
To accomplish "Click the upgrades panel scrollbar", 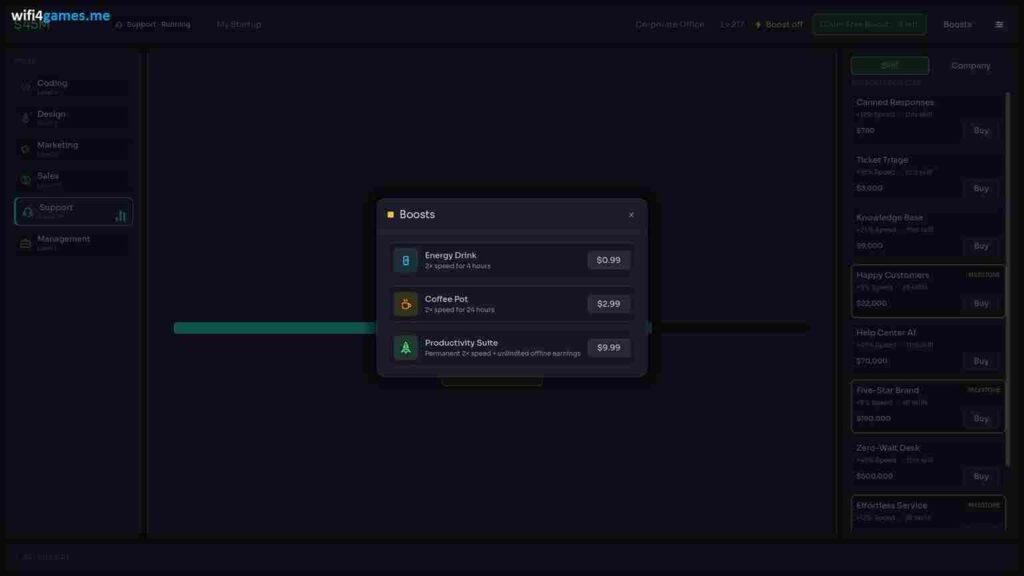I will point(1008,279).
